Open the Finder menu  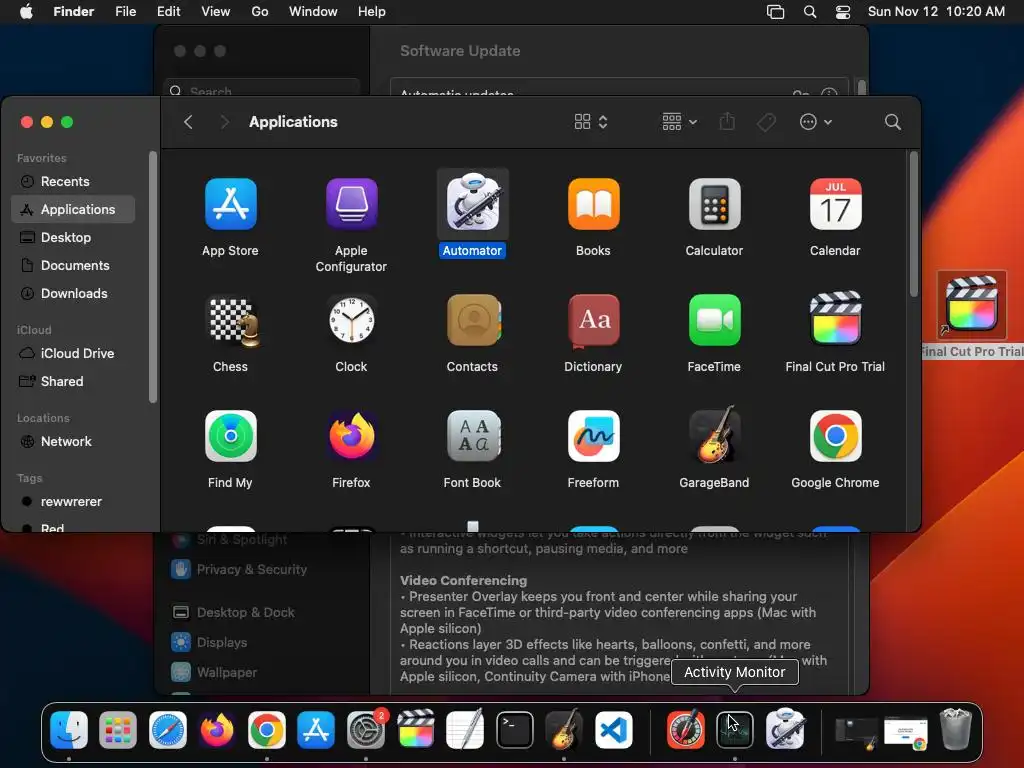pyautogui.click(x=74, y=12)
